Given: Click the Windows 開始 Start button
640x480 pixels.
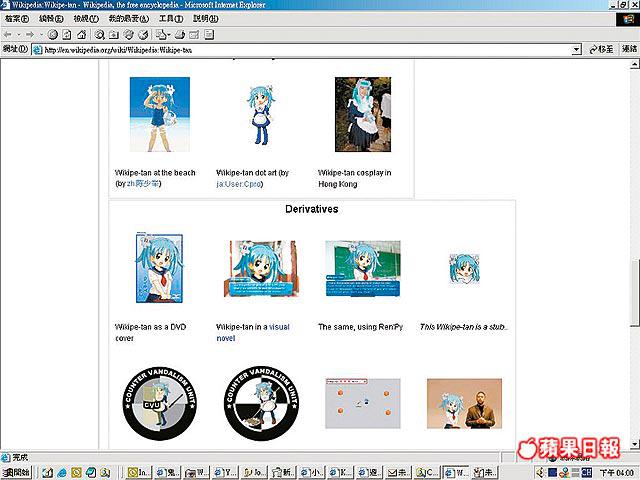Looking at the screenshot, I should [x=17, y=471].
